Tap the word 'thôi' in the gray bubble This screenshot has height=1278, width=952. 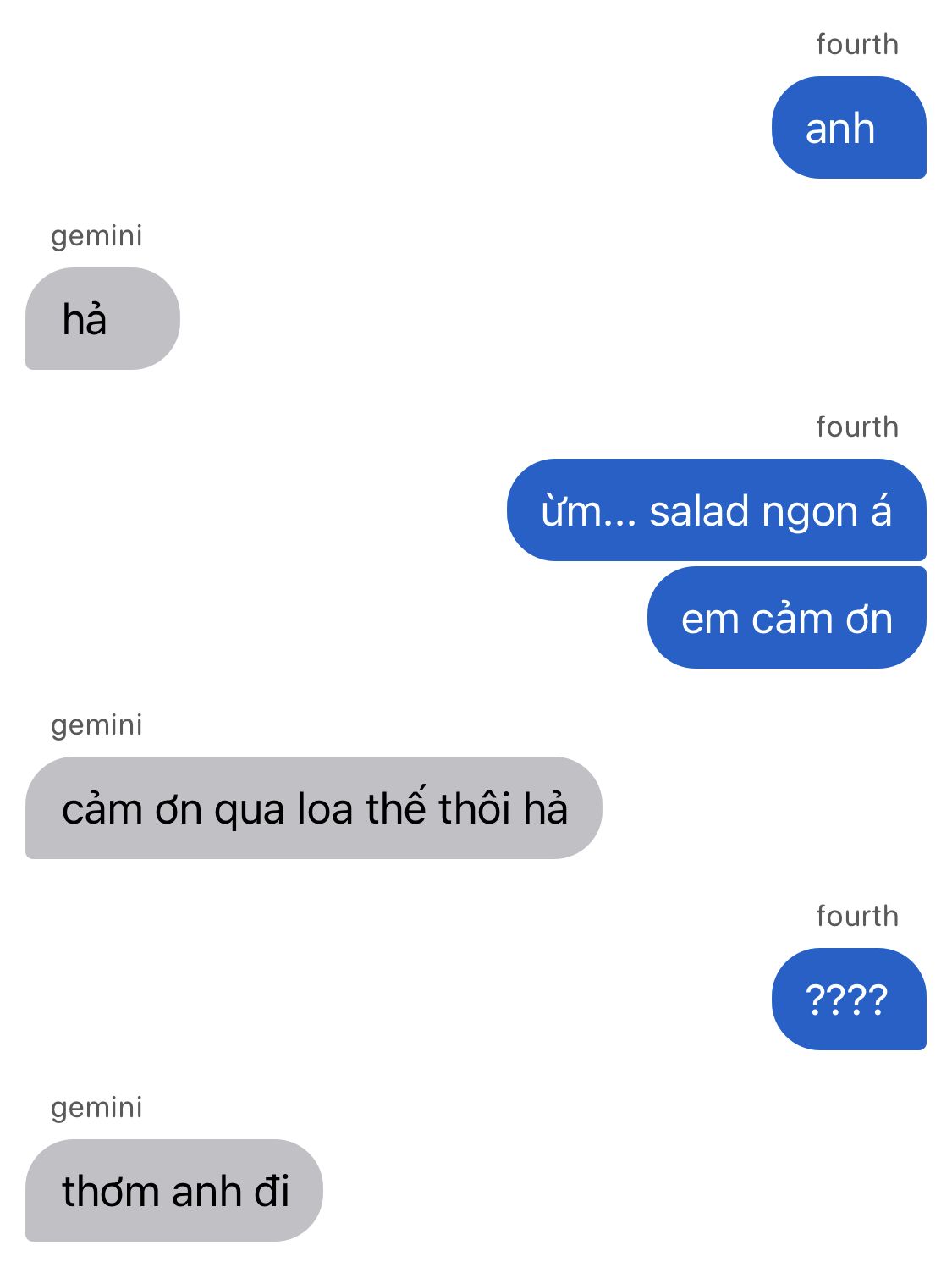[475, 807]
